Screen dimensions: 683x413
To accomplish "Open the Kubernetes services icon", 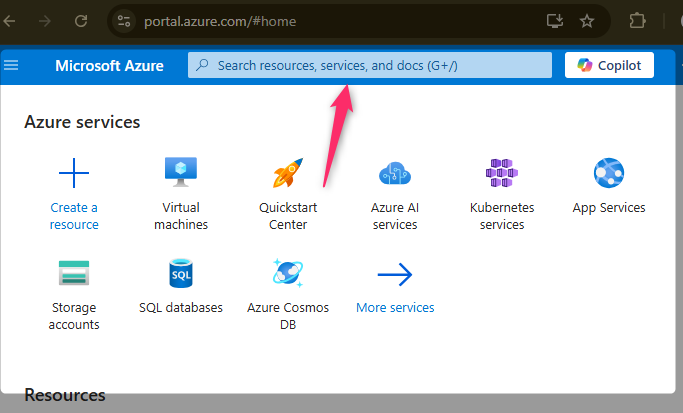I will pos(502,173).
